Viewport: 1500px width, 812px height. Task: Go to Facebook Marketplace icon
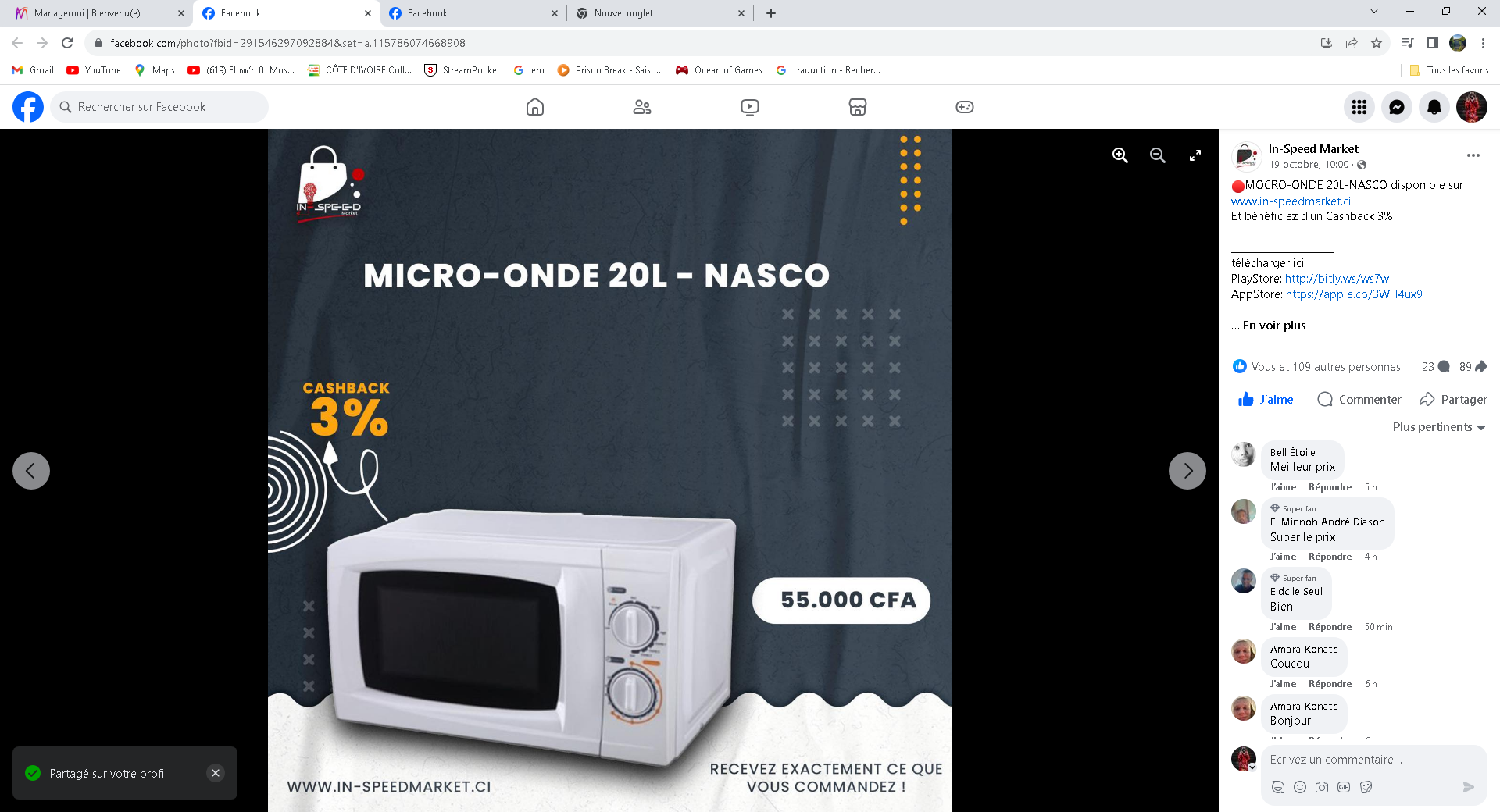pos(858,107)
